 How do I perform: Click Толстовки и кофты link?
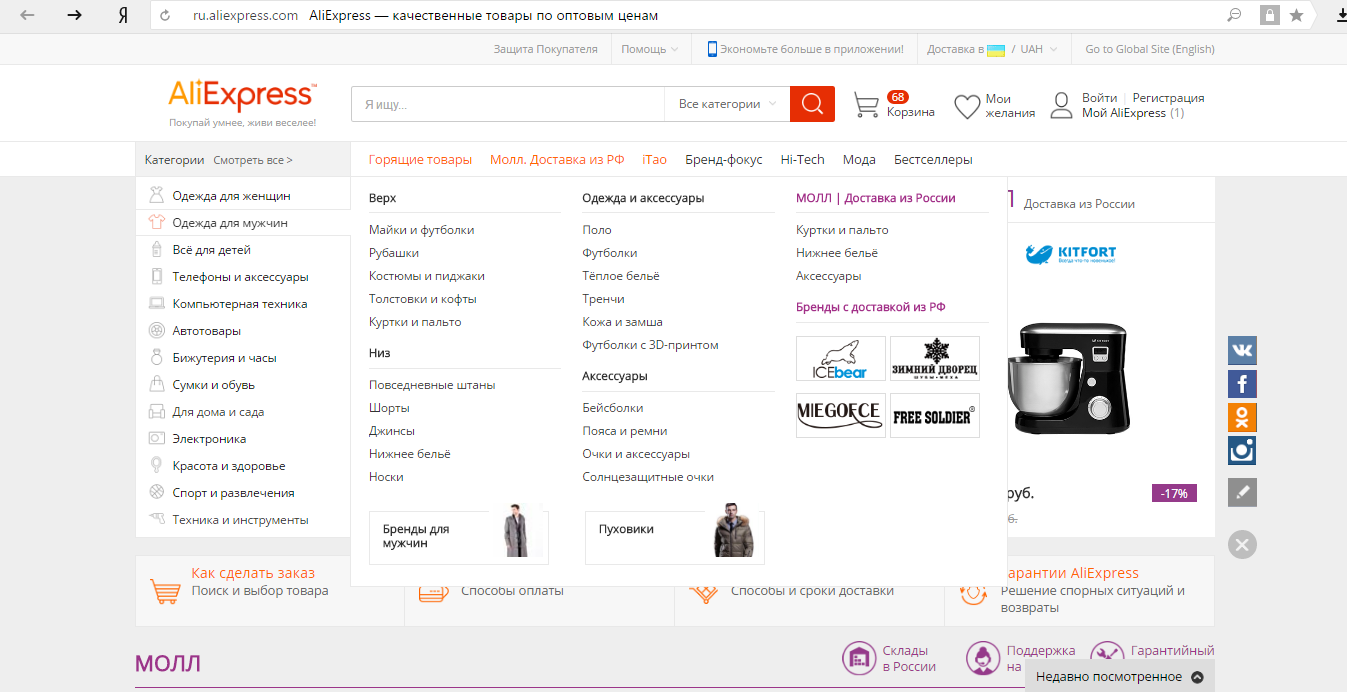point(423,299)
